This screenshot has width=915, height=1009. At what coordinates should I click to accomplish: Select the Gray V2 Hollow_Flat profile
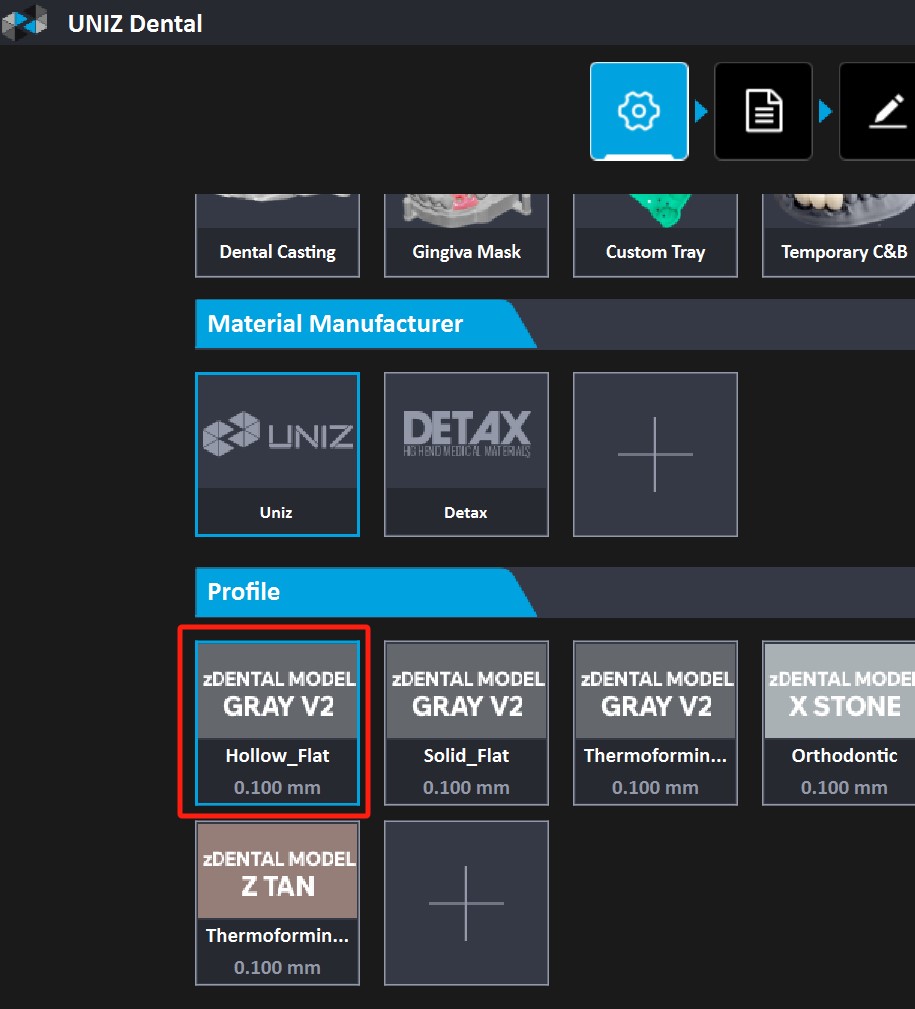[277, 723]
